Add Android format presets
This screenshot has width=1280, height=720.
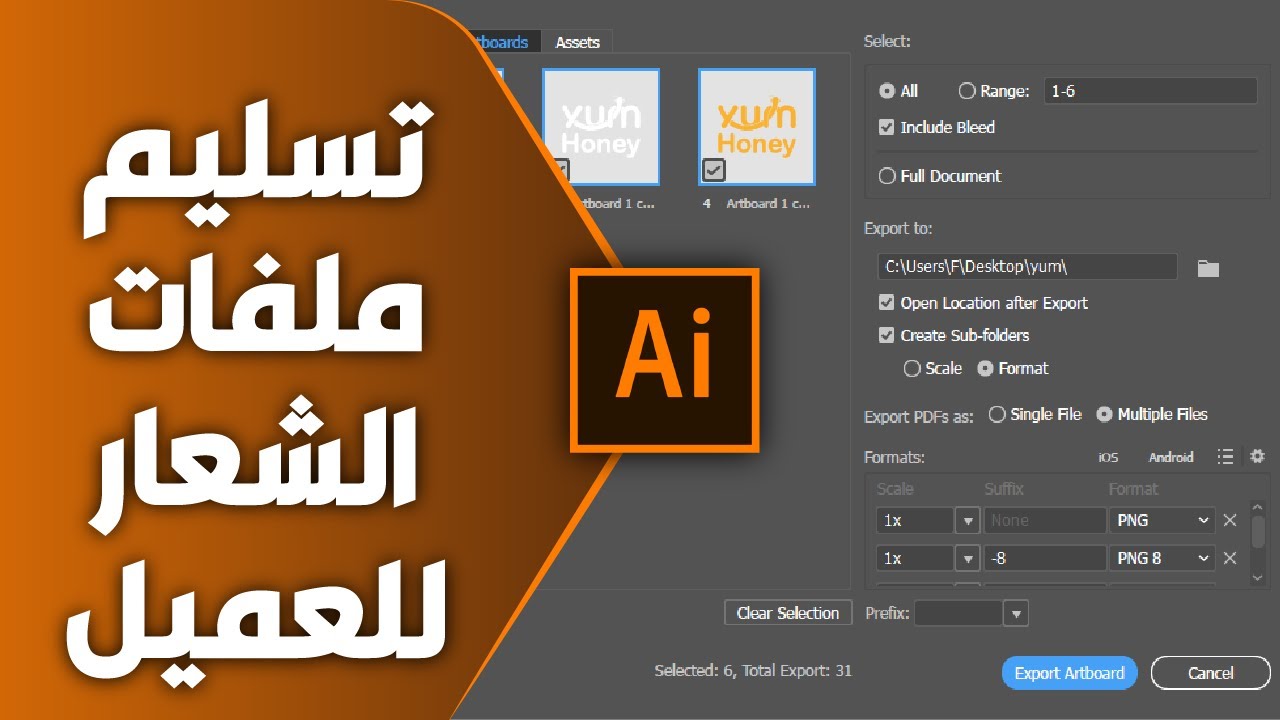[x=1171, y=457]
